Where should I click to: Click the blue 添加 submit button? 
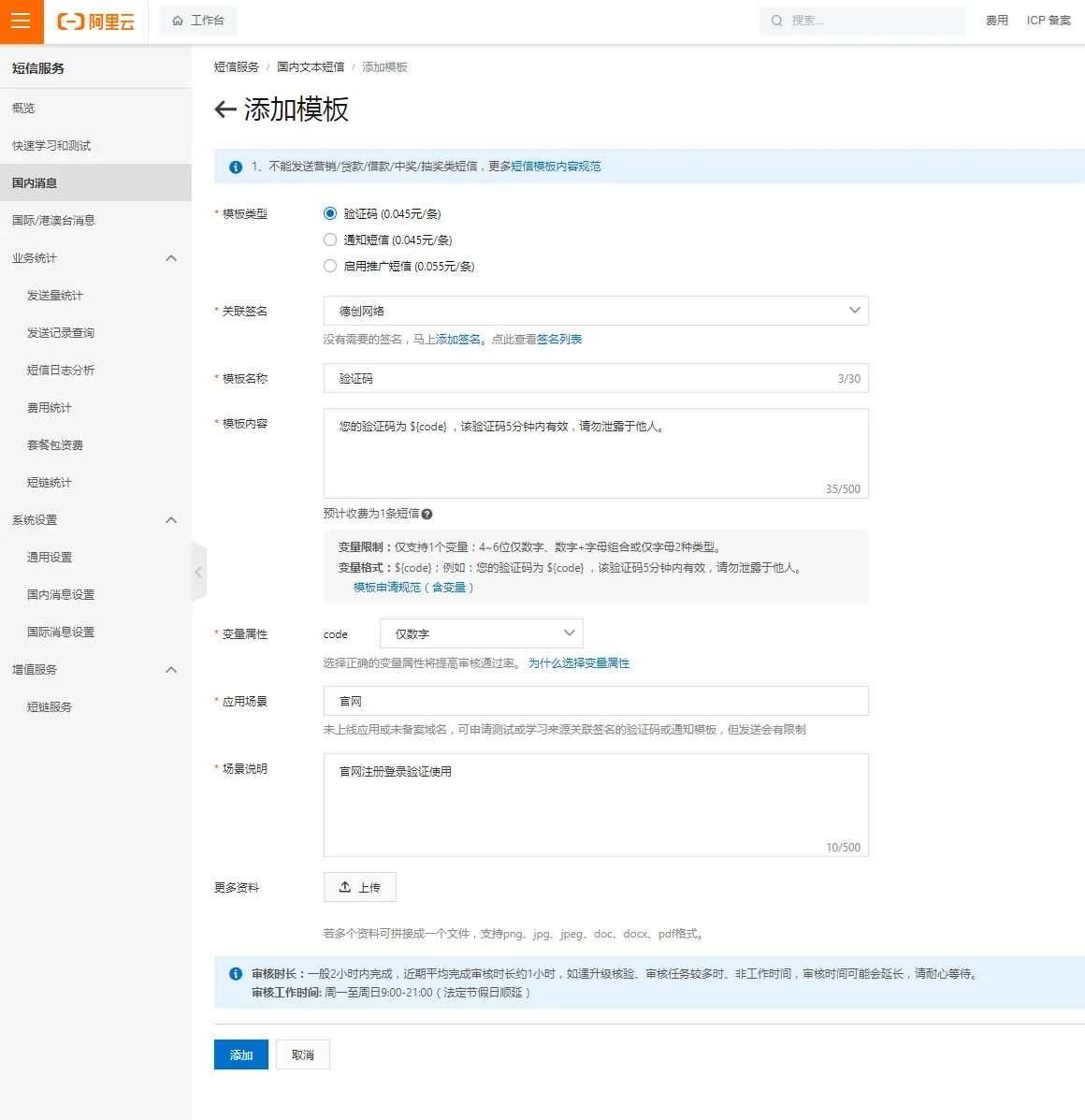(240, 1055)
